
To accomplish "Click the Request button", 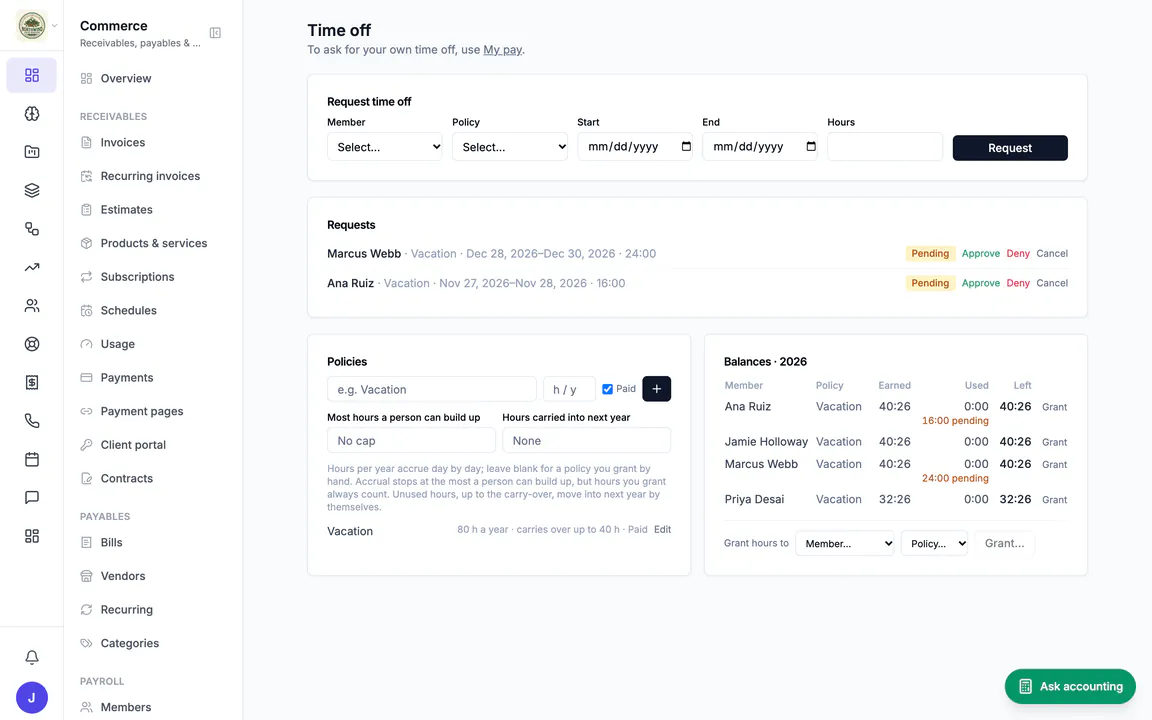I will [x=1009, y=148].
